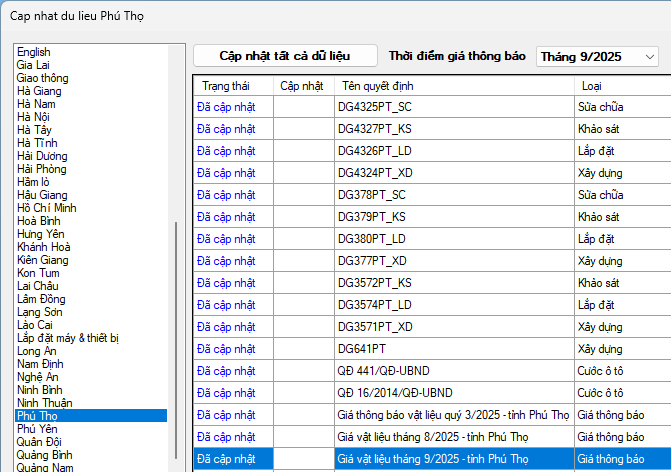671x472 pixels.
Task: Click the 'Tên quyết định' column header
Action: point(380,86)
